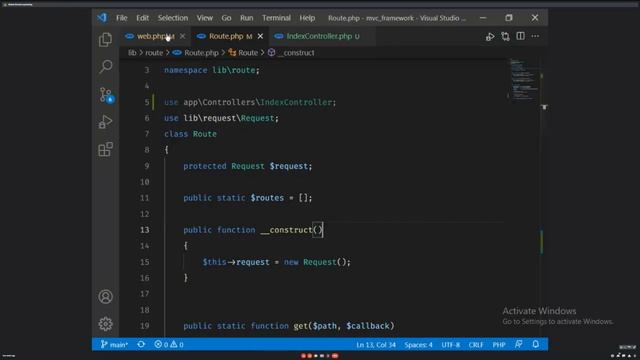Click the Synchronize Changes icon in the status bar
640x360 pixels.
[x=141, y=344]
